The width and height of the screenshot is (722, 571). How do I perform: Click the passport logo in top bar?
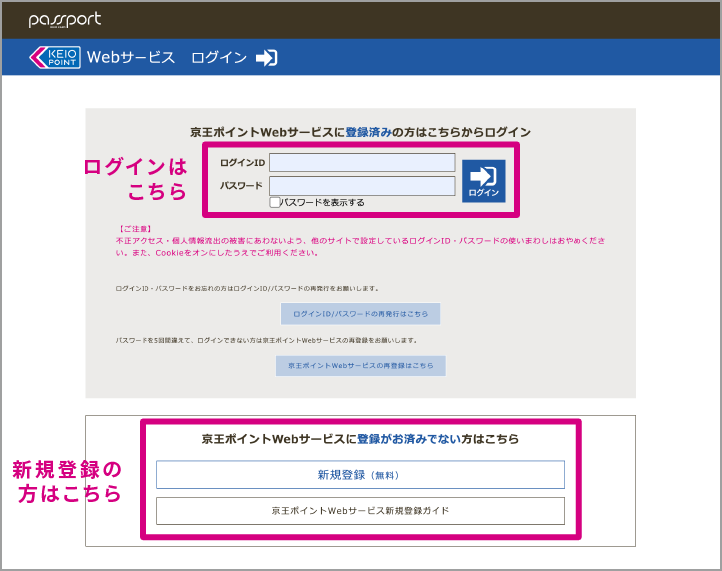[x=64, y=20]
